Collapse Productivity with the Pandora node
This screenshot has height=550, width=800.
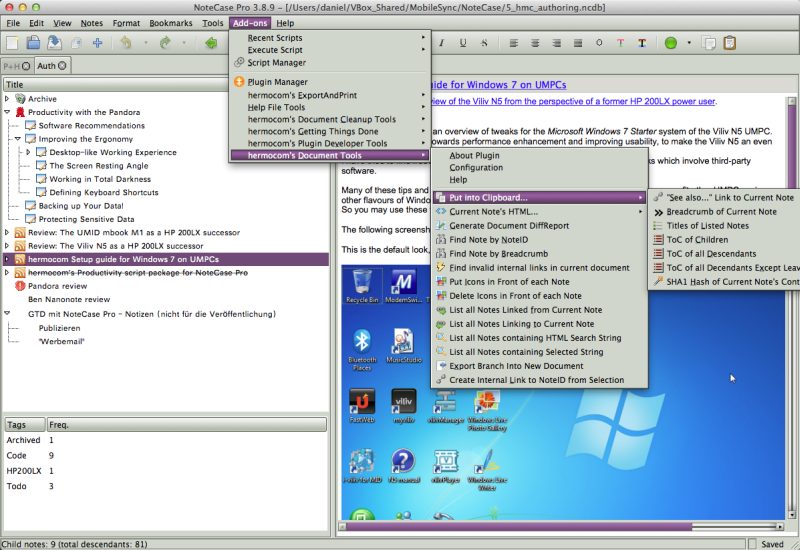pos(7,112)
